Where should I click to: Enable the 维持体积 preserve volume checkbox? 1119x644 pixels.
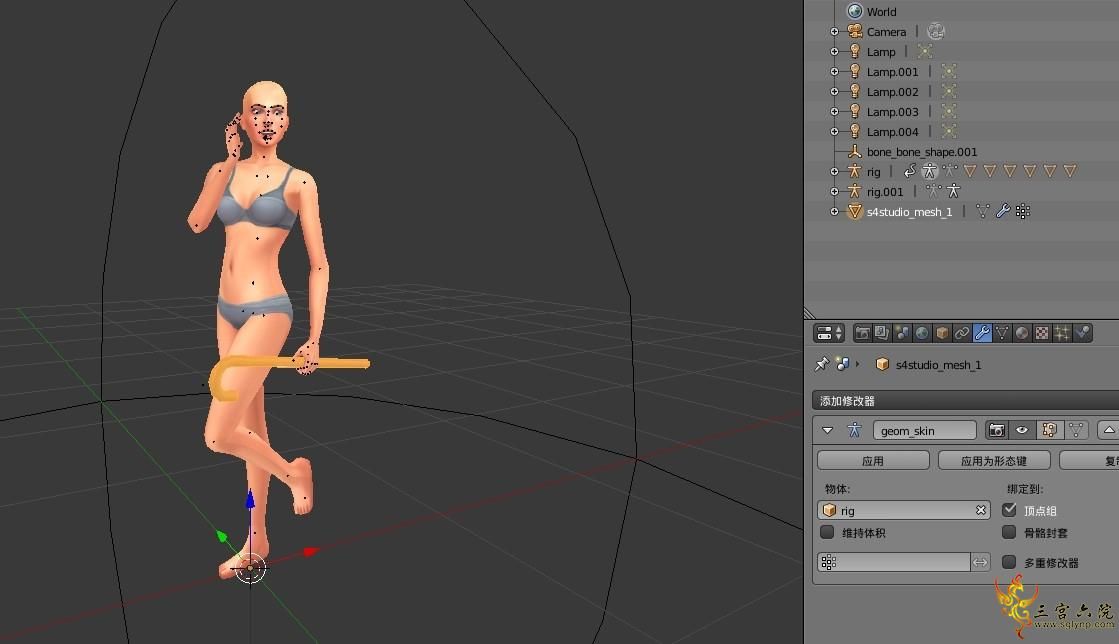[827, 532]
